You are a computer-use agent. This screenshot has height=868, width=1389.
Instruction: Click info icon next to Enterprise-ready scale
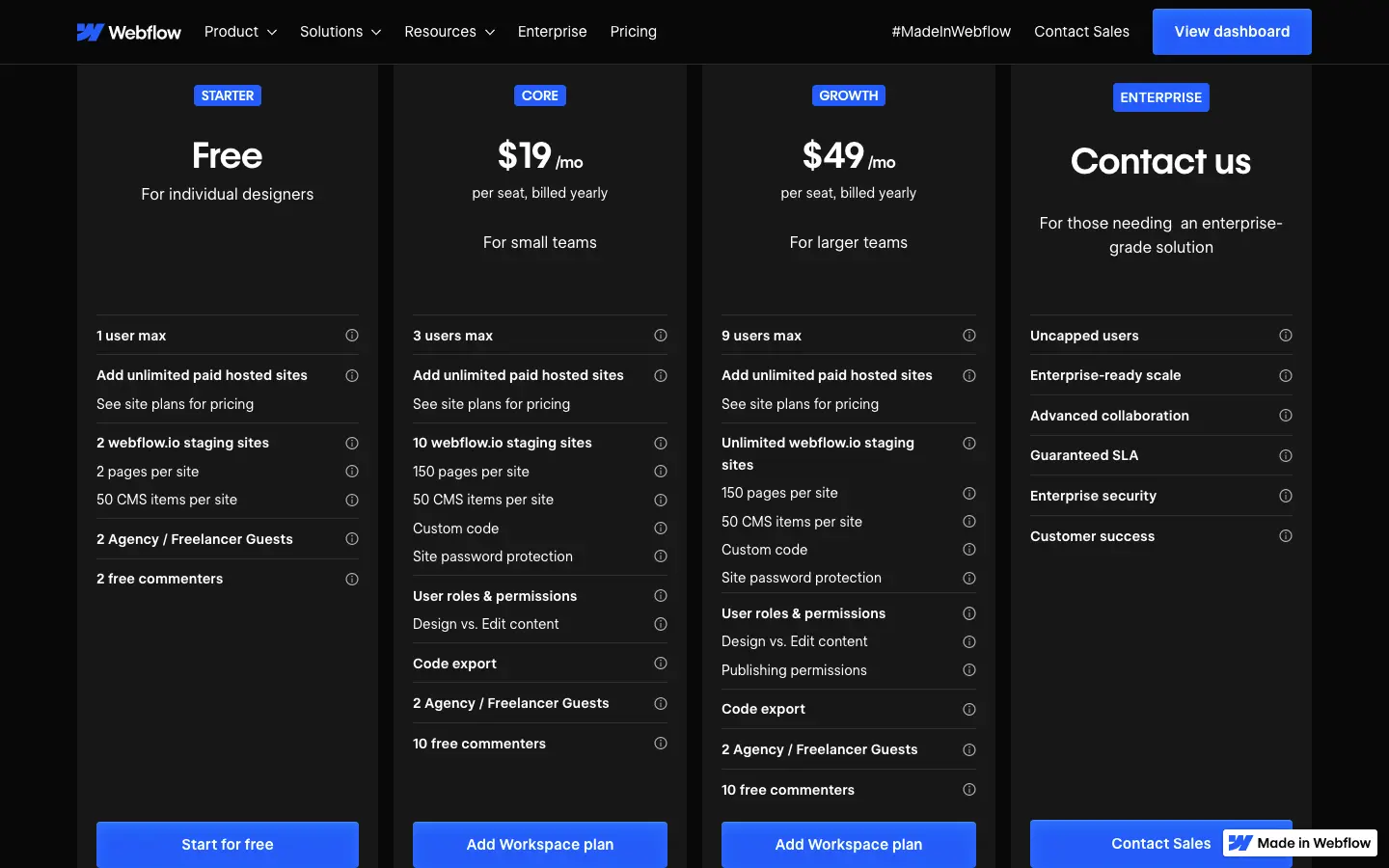[x=1286, y=376]
